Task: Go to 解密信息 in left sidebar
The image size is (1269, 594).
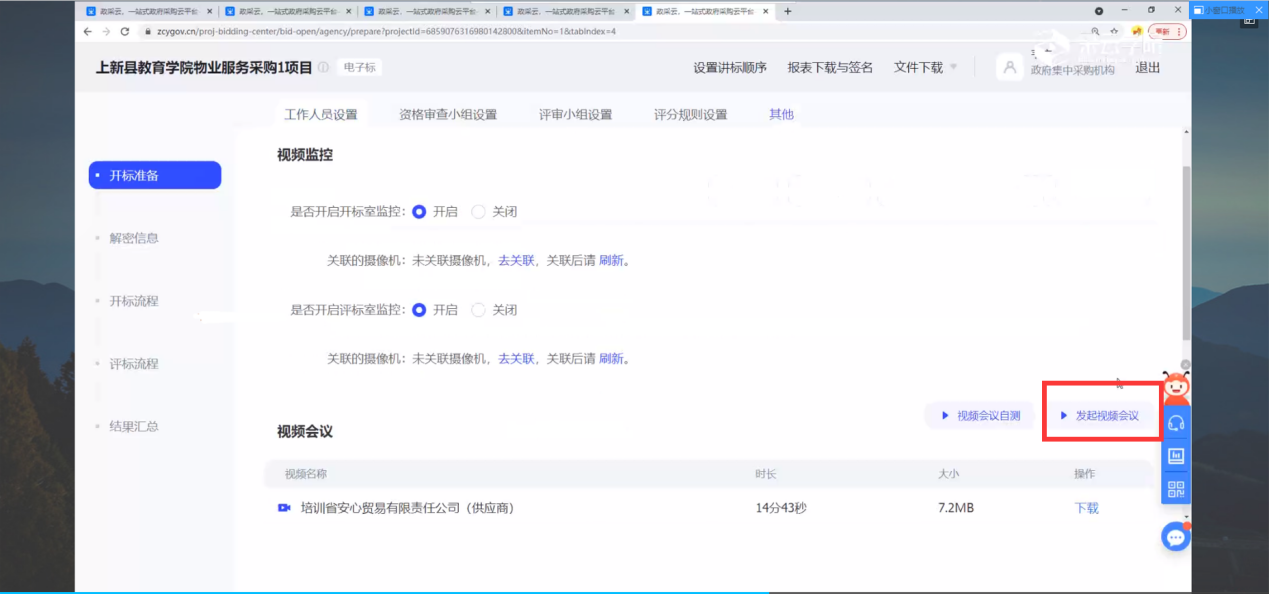Action: point(134,238)
